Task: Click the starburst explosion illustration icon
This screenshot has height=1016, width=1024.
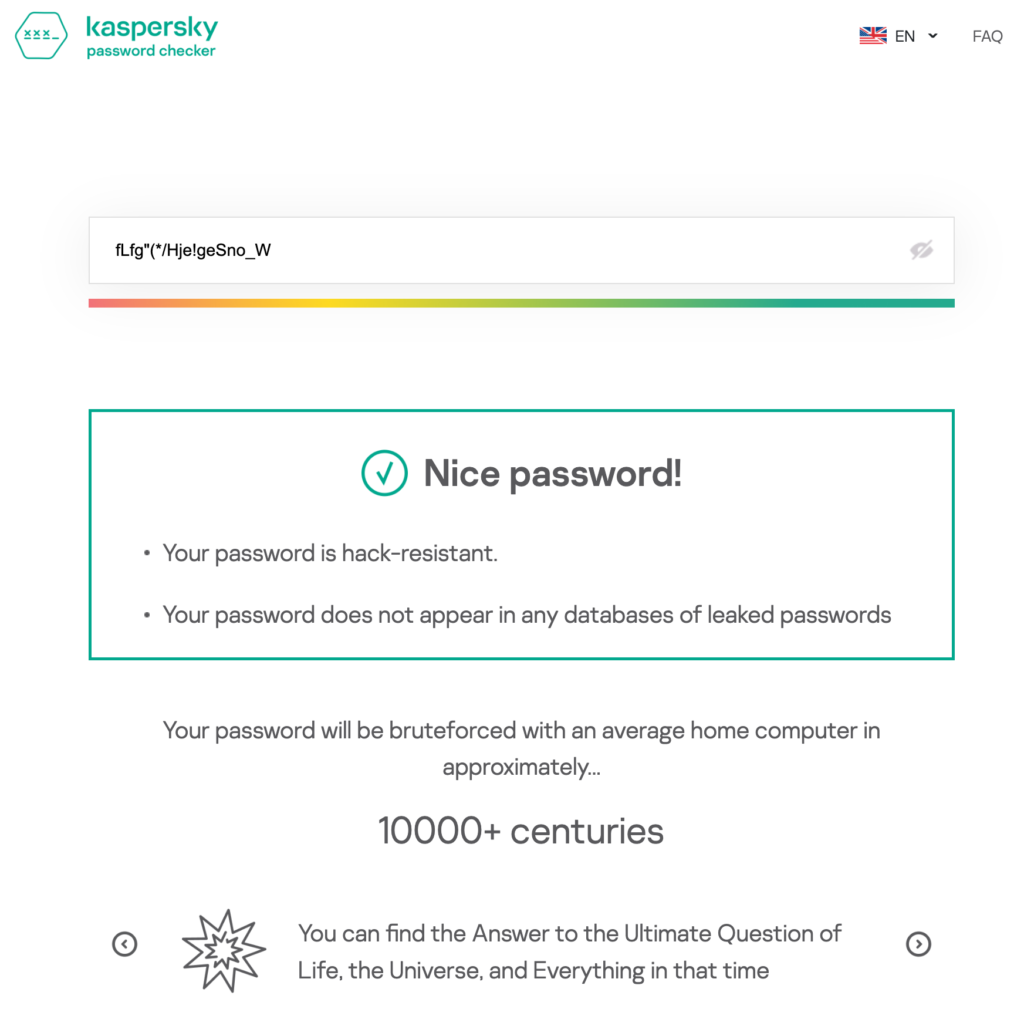Action: 224,950
